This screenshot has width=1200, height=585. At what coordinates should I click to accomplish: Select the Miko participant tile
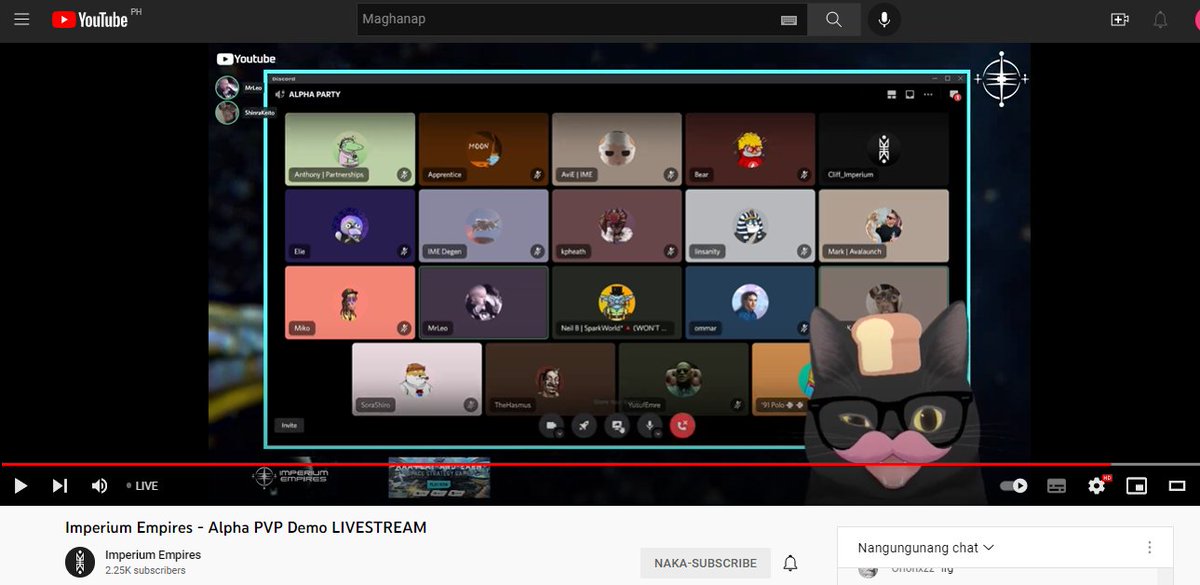tap(350, 303)
